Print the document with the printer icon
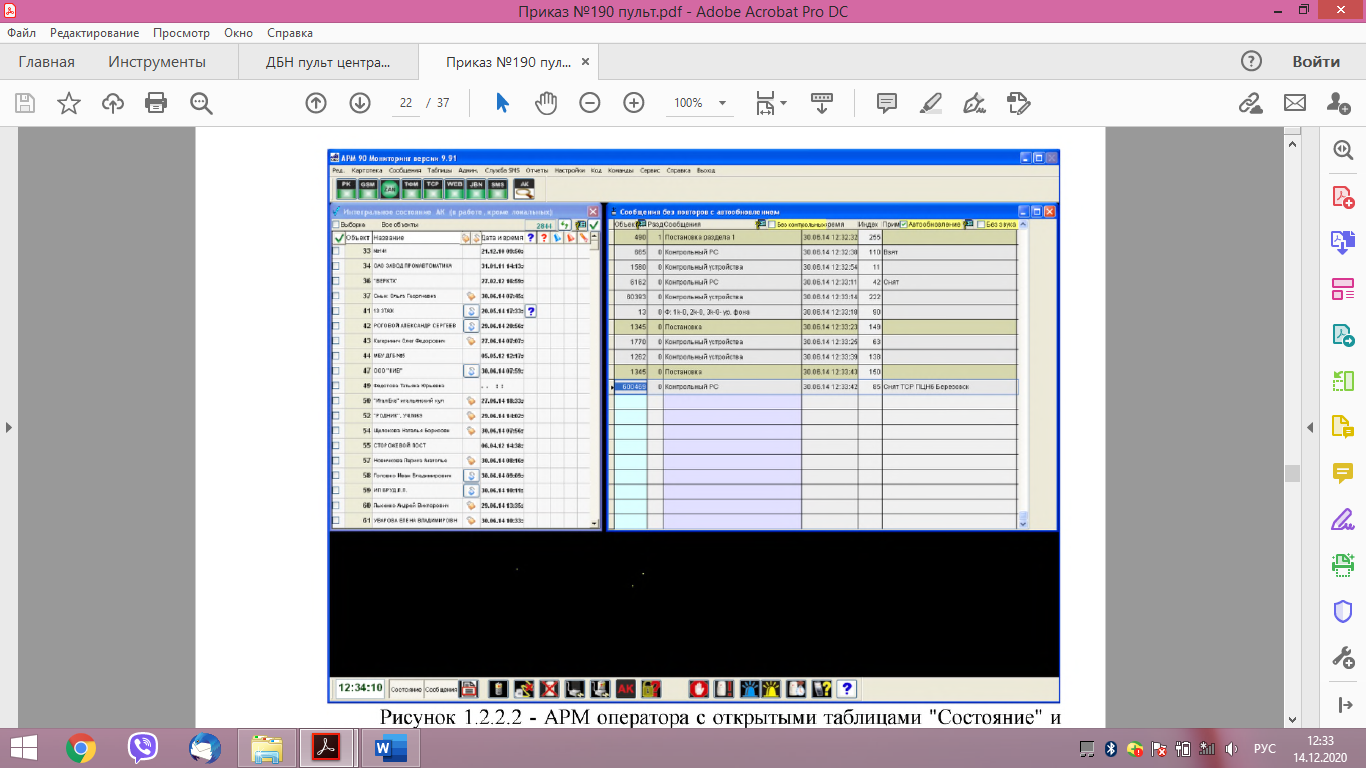Image resolution: width=1366 pixels, height=768 pixels. [x=156, y=103]
